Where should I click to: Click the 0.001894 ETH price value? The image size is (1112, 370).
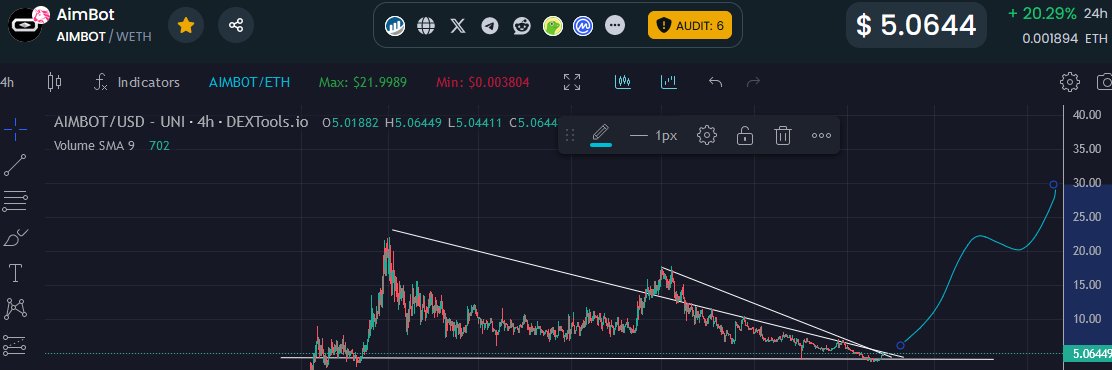tap(1064, 39)
